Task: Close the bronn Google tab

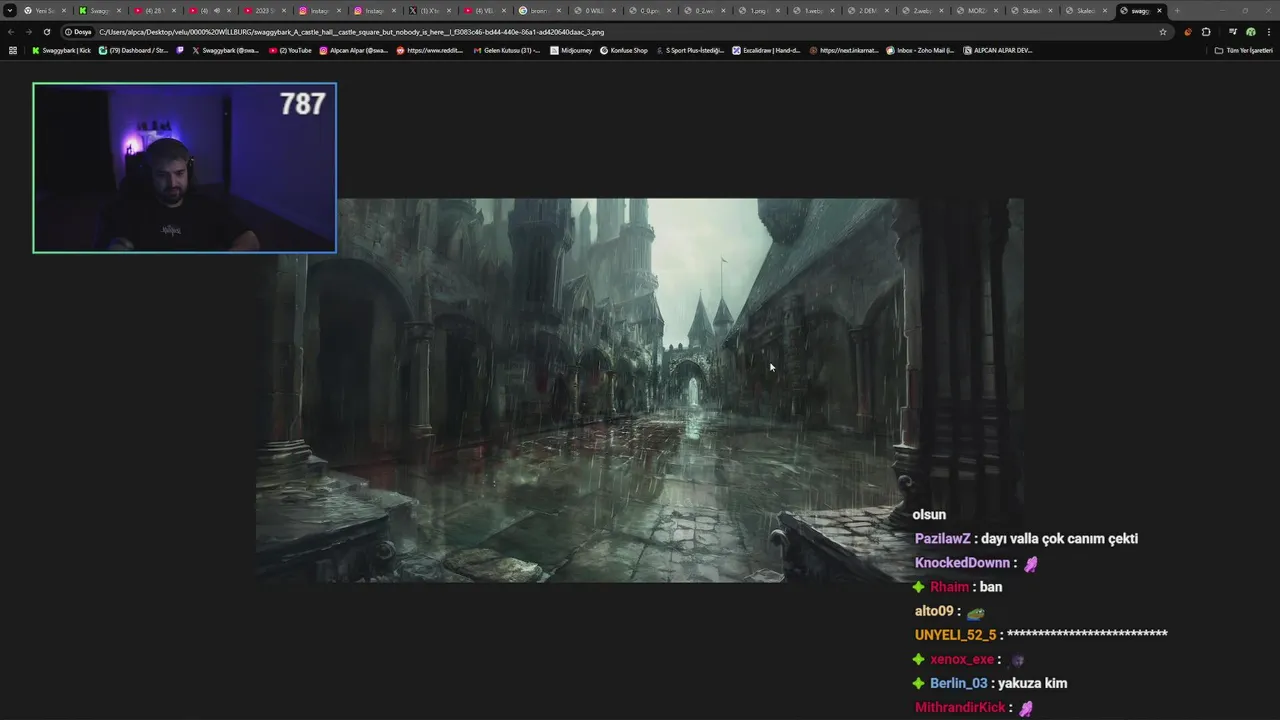Action: click(558, 10)
